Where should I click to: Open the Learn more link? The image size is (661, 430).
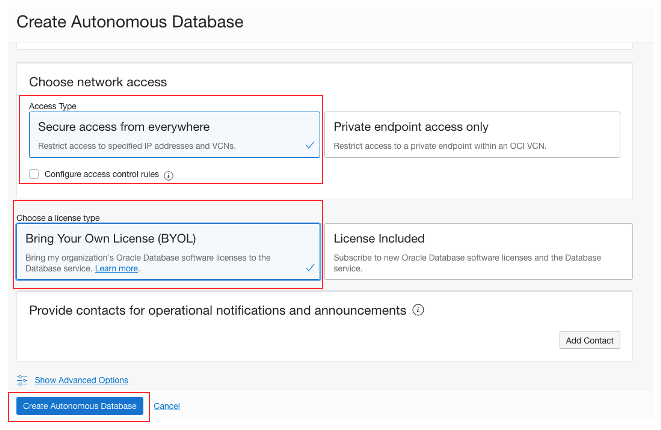click(117, 269)
